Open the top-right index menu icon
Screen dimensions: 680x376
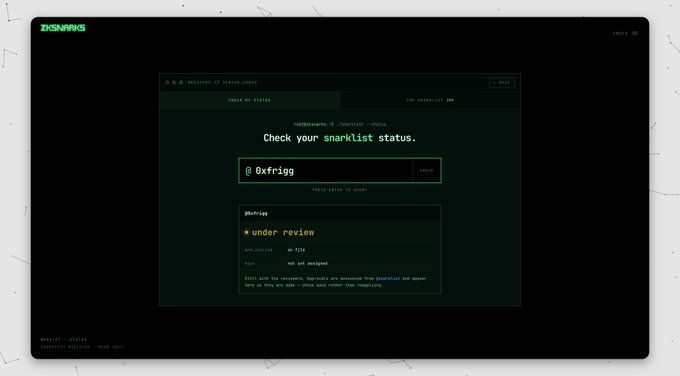(635, 33)
